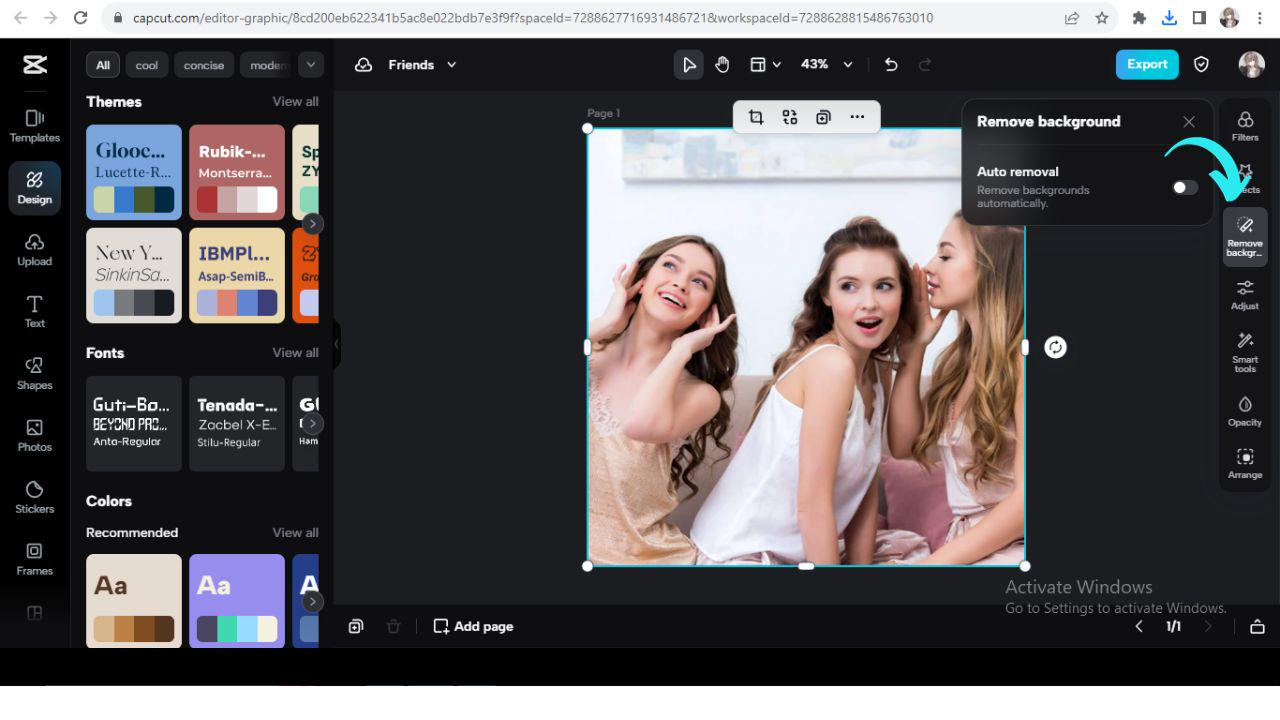Viewport: 1280px width, 720px height.
Task: Click the crop icon above the image
Action: coord(756,117)
